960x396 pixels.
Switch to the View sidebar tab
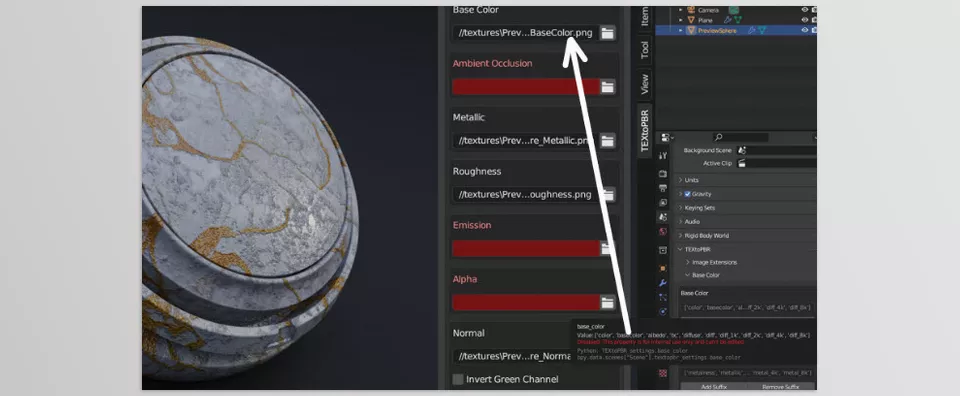pos(645,84)
